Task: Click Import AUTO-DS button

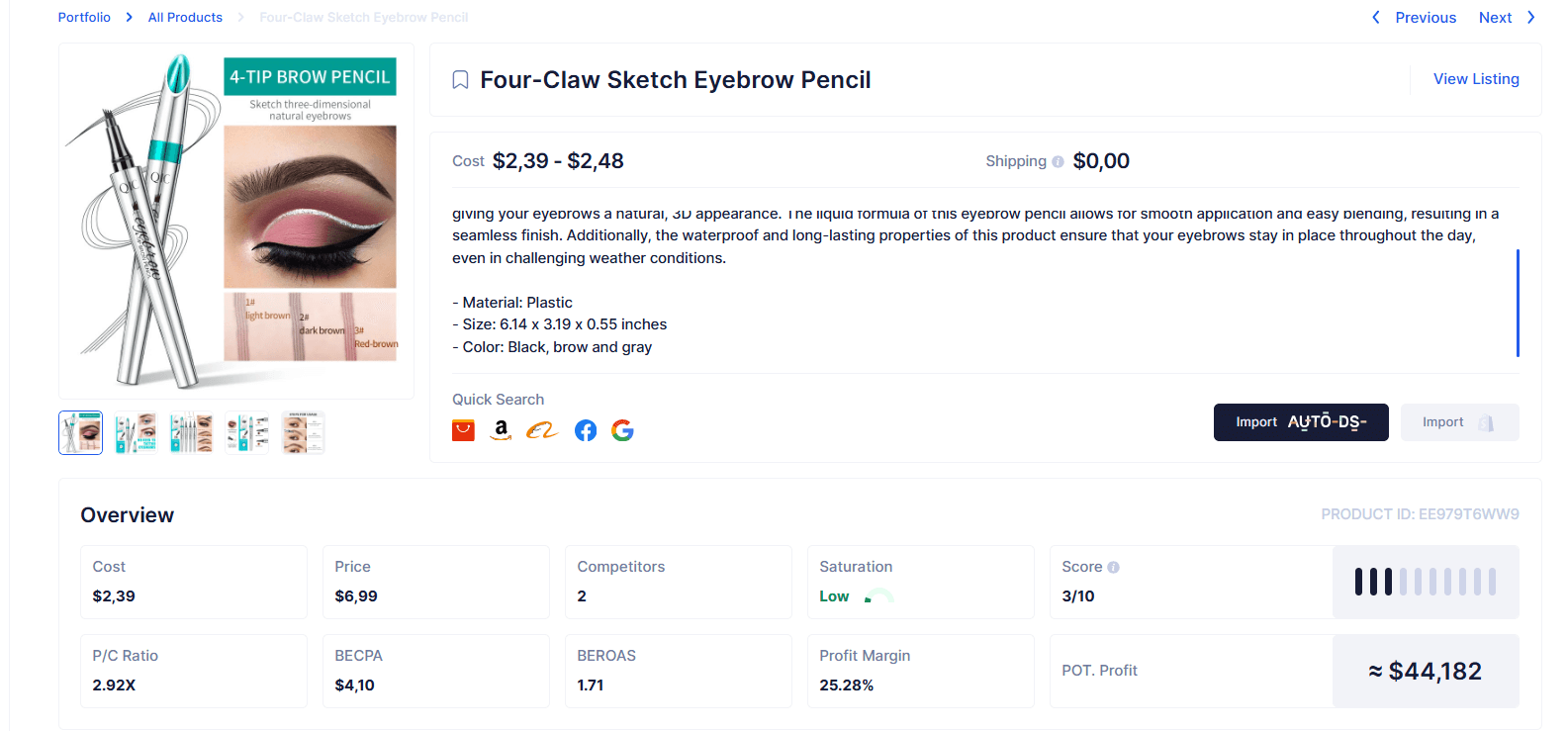Action: click(1301, 422)
